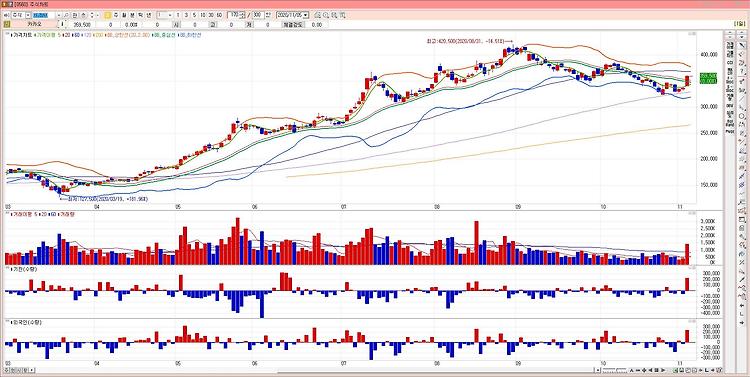
Task: Click the third chart tool icon right of the date
Action: 334,15
